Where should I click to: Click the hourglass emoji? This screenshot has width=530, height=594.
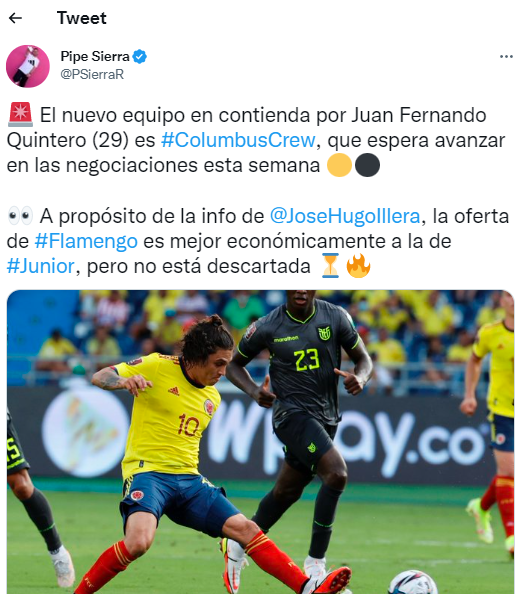330,266
